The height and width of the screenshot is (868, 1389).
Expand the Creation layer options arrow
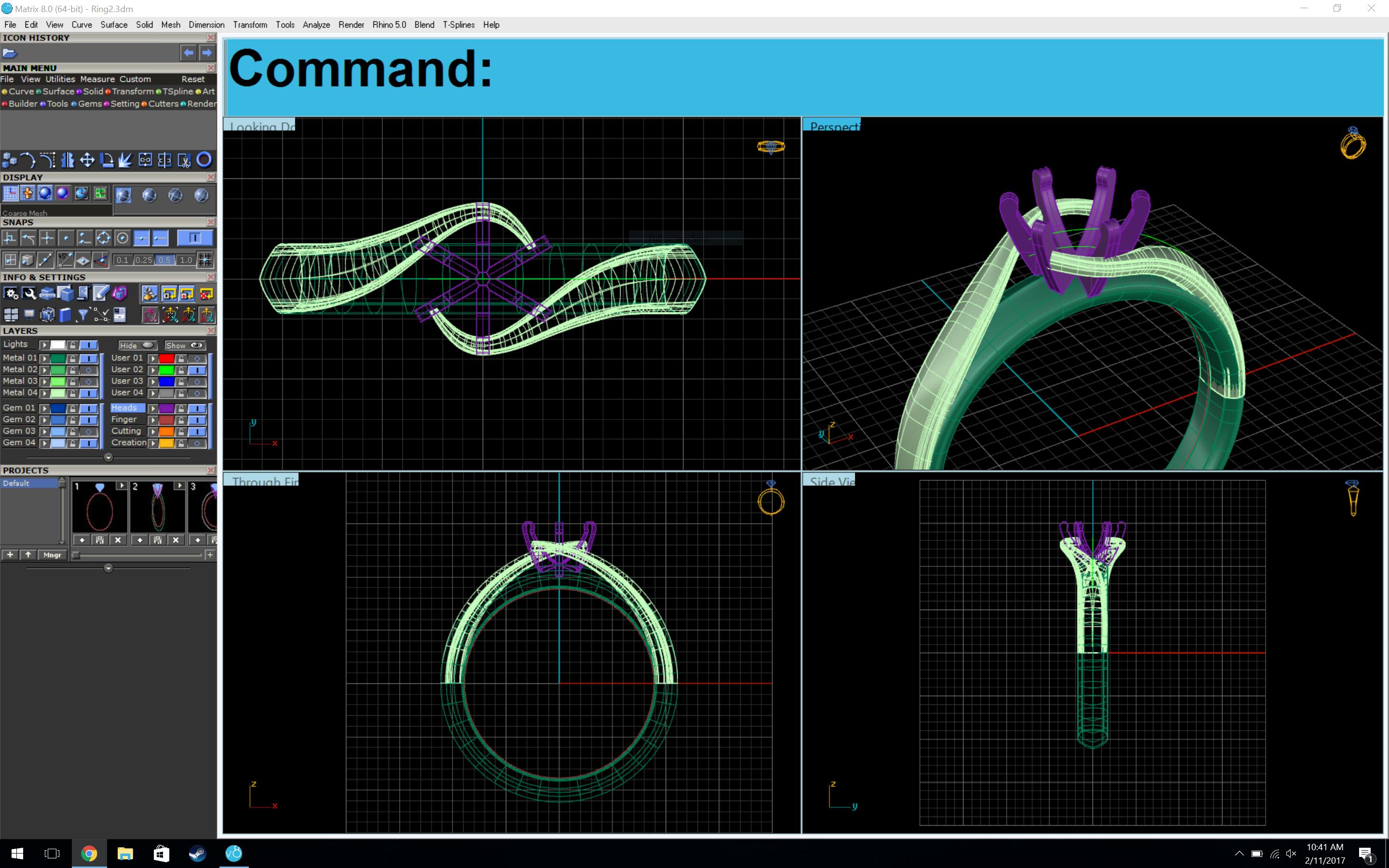153,443
